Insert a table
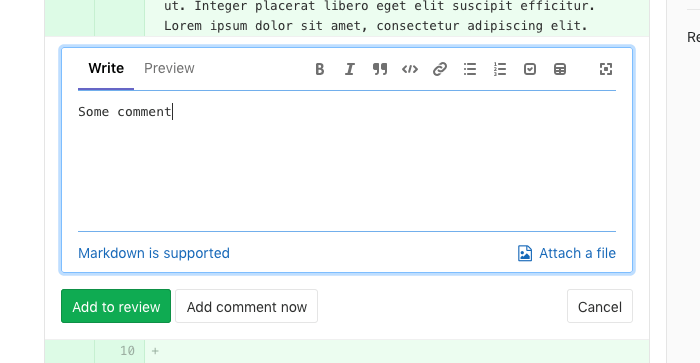 560,69
